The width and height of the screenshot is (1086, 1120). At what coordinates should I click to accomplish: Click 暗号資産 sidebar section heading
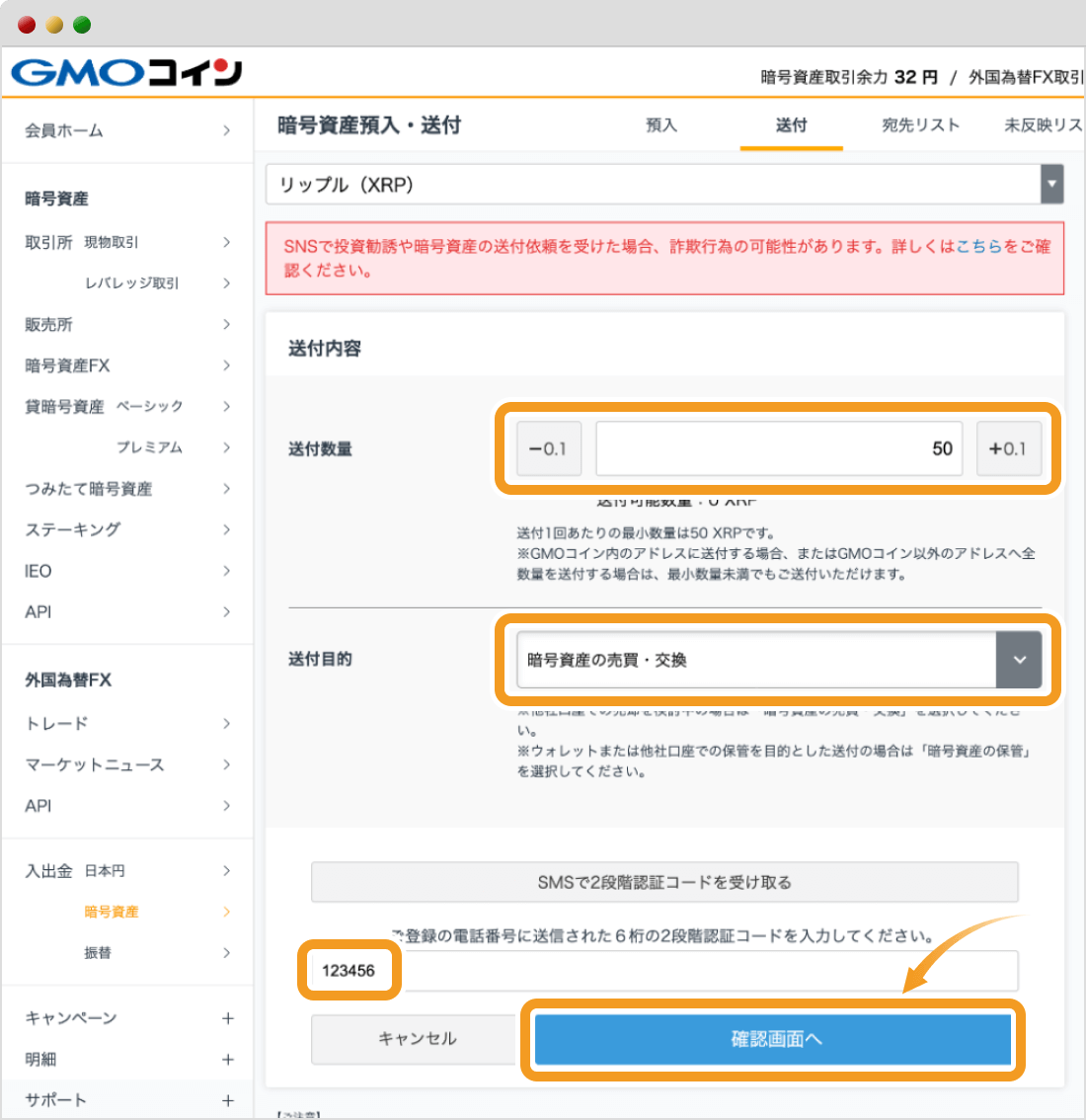click(x=56, y=199)
